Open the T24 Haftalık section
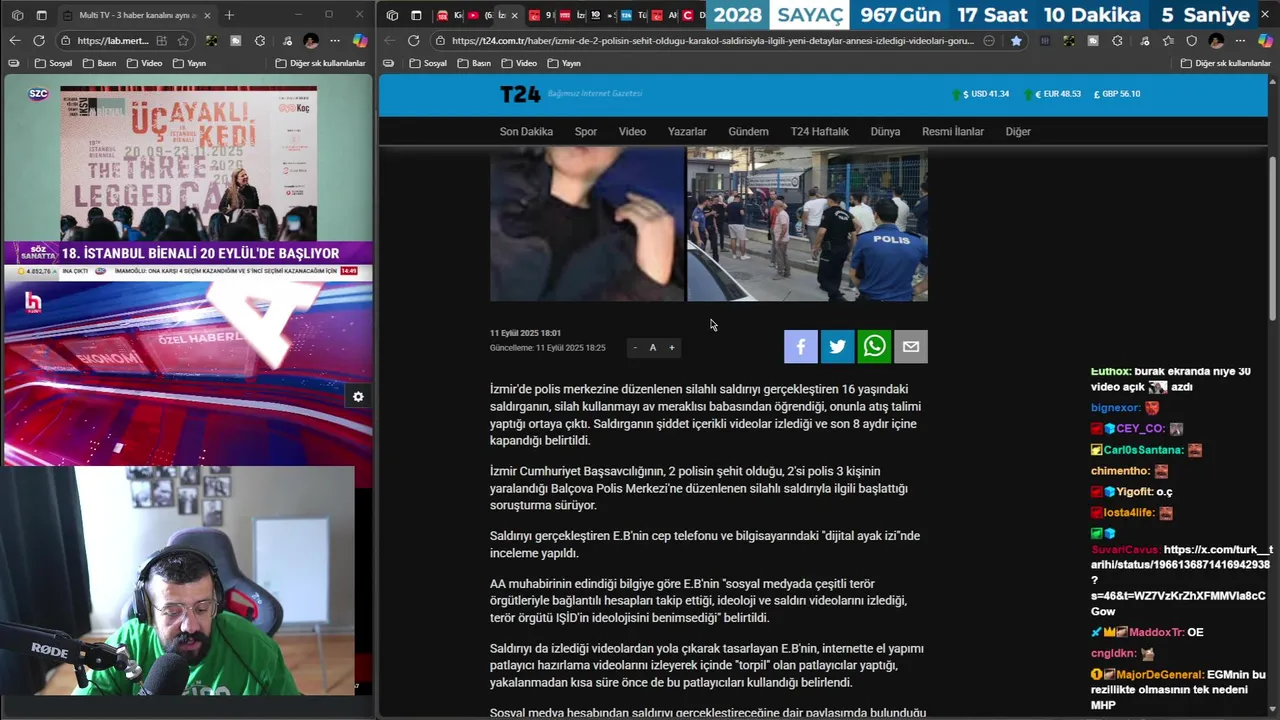Viewport: 1280px width, 720px height. click(819, 131)
